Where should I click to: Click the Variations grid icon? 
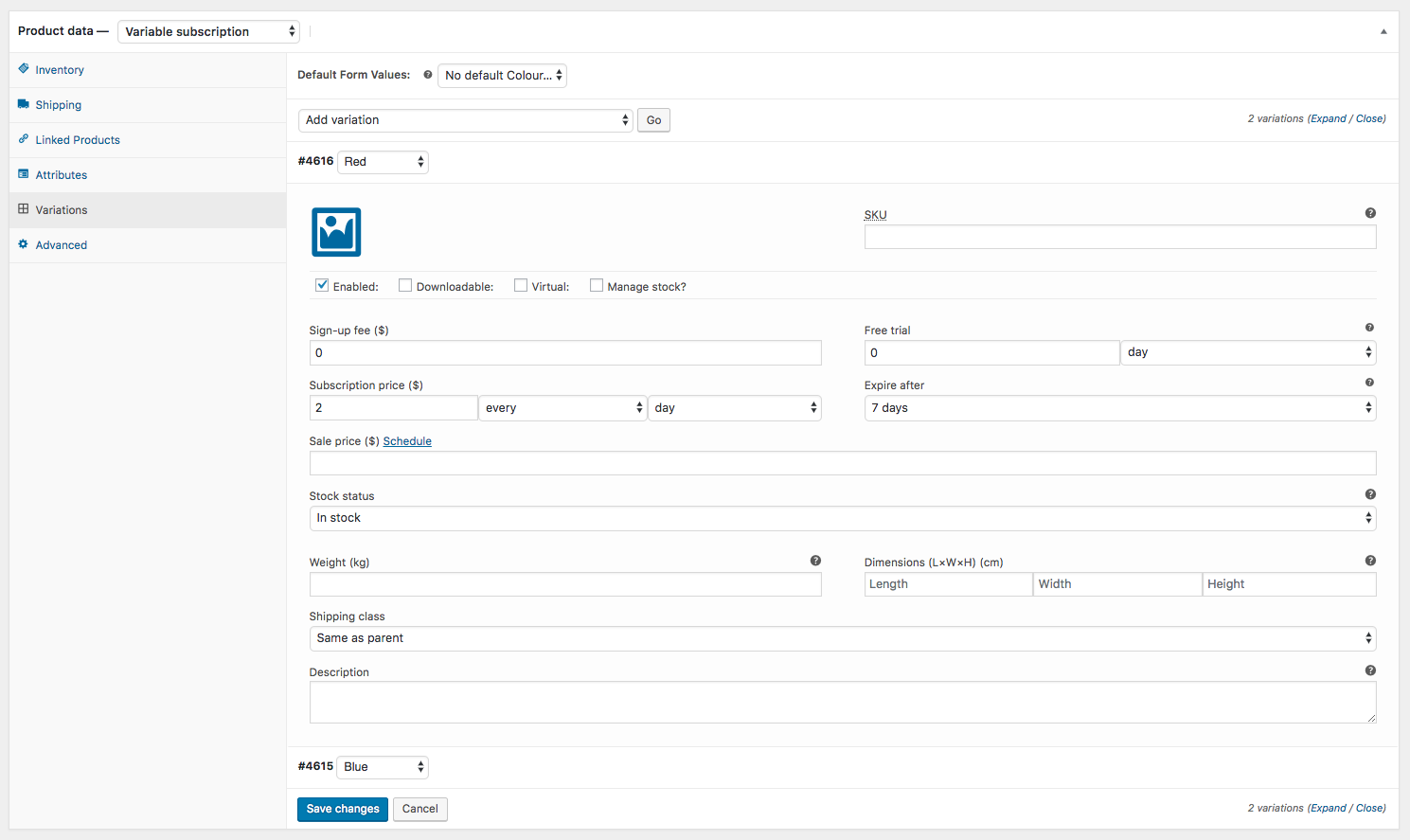[x=23, y=209]
